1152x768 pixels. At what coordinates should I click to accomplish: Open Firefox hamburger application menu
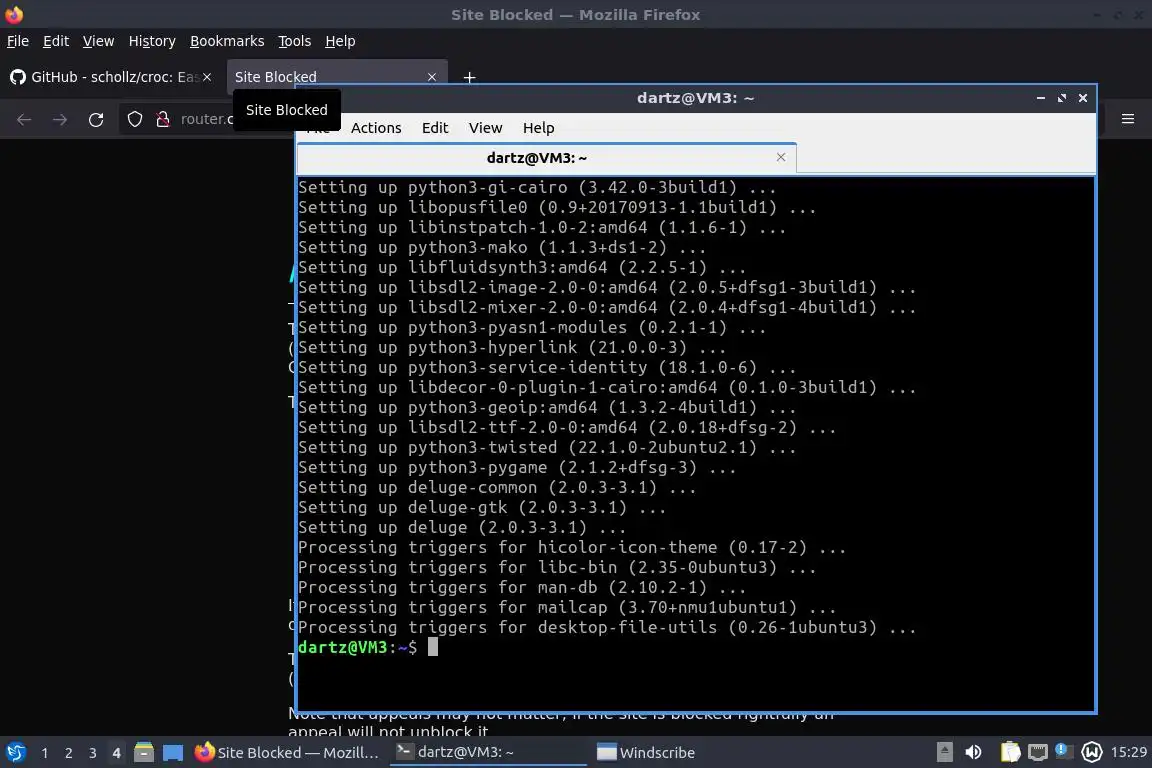pos(1128,119)
